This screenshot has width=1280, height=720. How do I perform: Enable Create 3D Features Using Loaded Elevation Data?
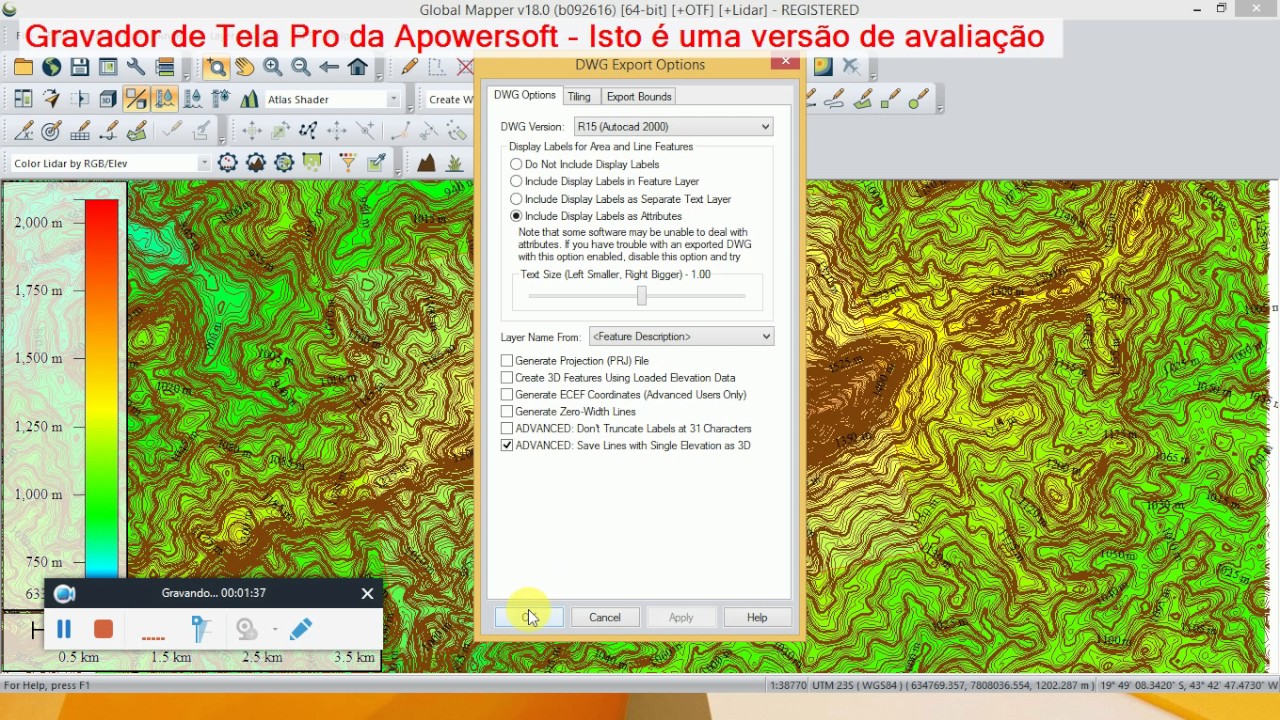click(x=507, y=378)
